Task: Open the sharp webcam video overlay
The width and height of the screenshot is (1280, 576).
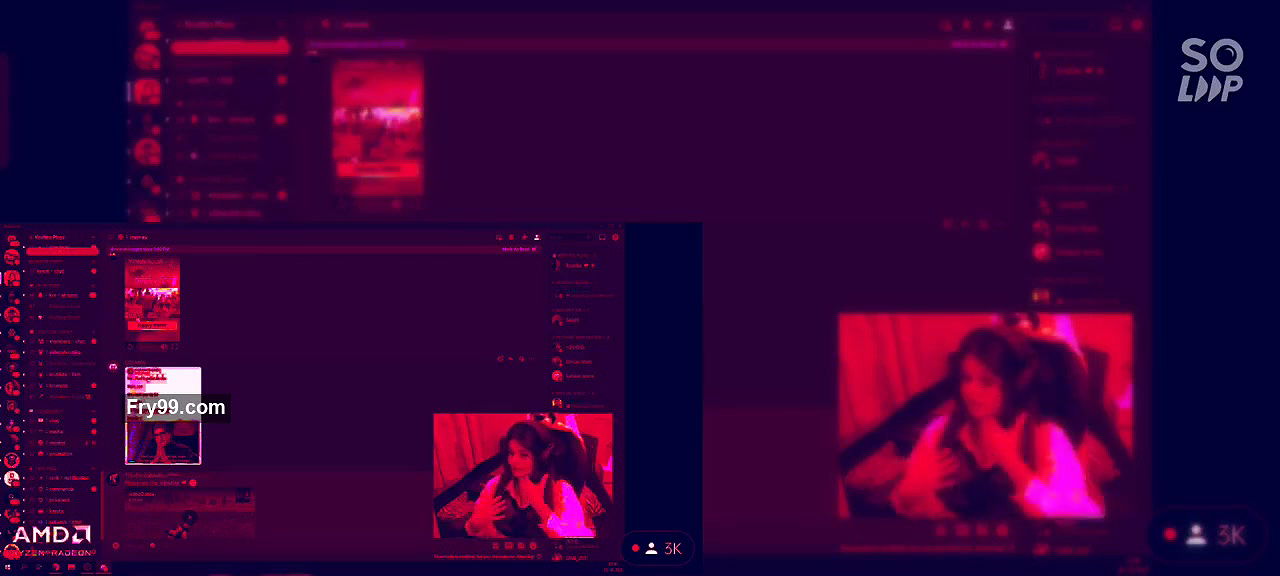Action: point(522,475)
